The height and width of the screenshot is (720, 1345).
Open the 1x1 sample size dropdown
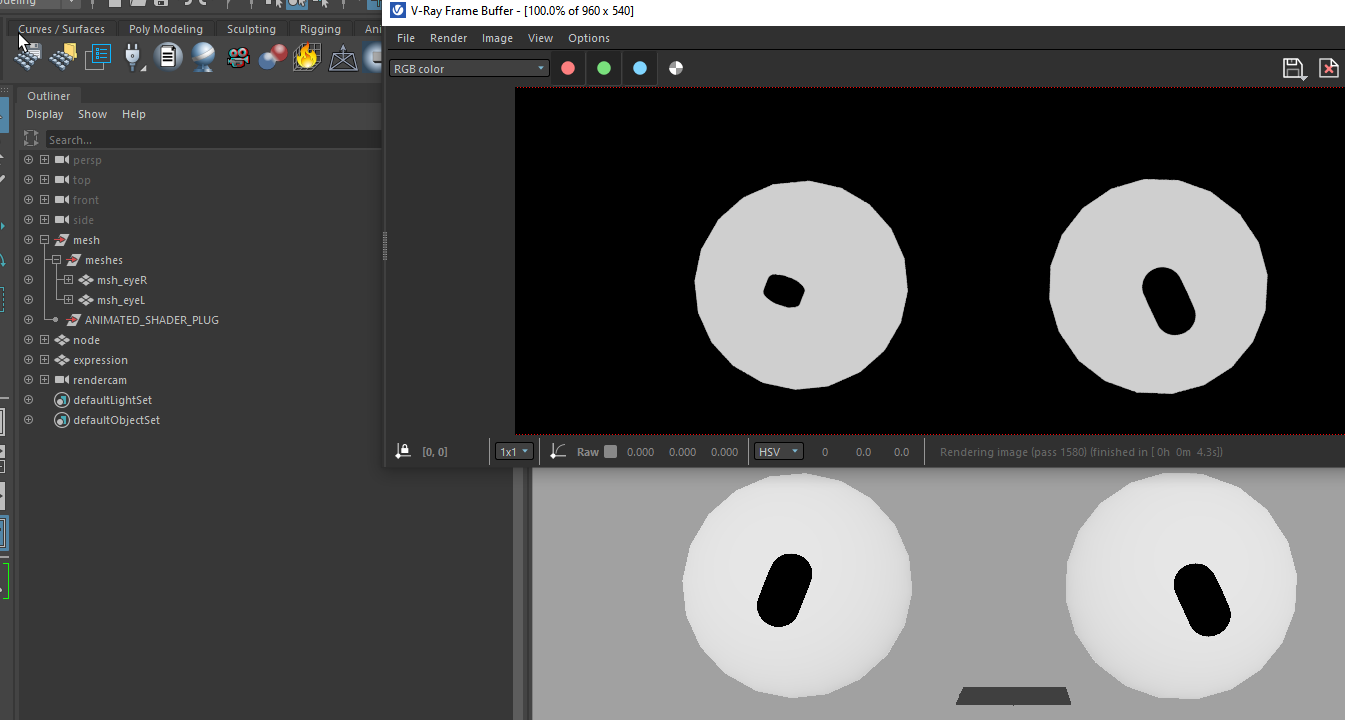pyautogui.click(x=514, y=452)
